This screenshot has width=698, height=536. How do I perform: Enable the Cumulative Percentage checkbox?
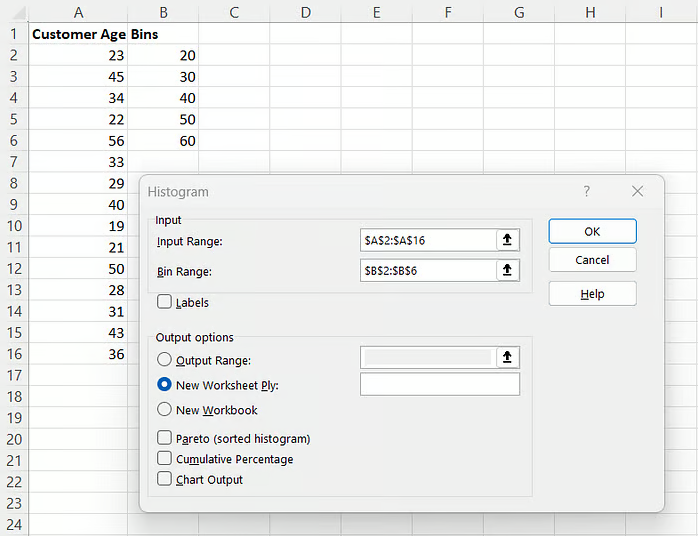coord(165,458)
